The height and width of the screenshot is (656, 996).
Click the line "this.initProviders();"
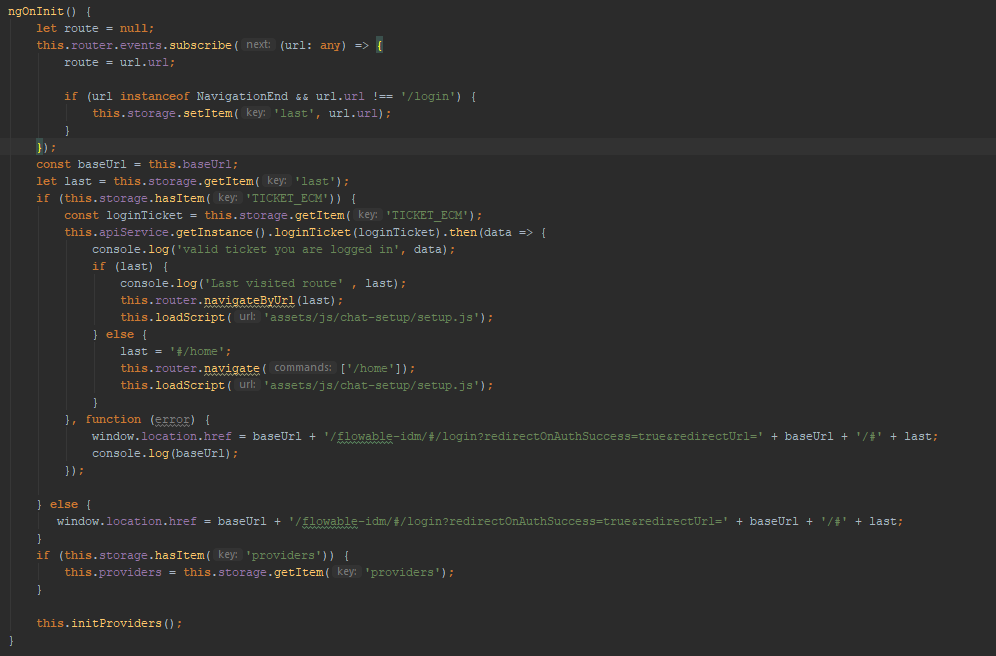click(x=109, y=624)
